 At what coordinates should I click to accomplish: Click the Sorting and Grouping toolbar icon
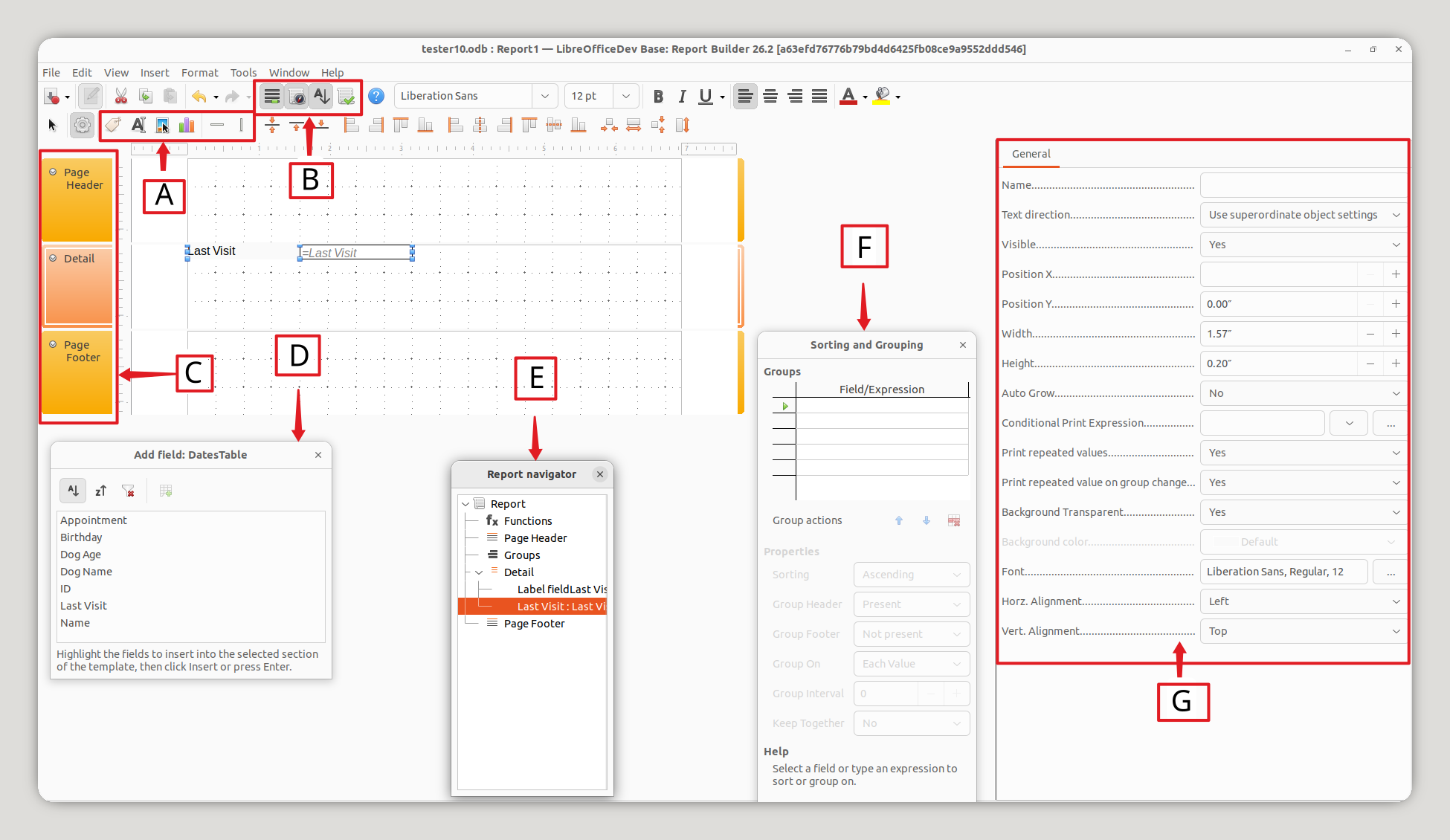(321, 97)
